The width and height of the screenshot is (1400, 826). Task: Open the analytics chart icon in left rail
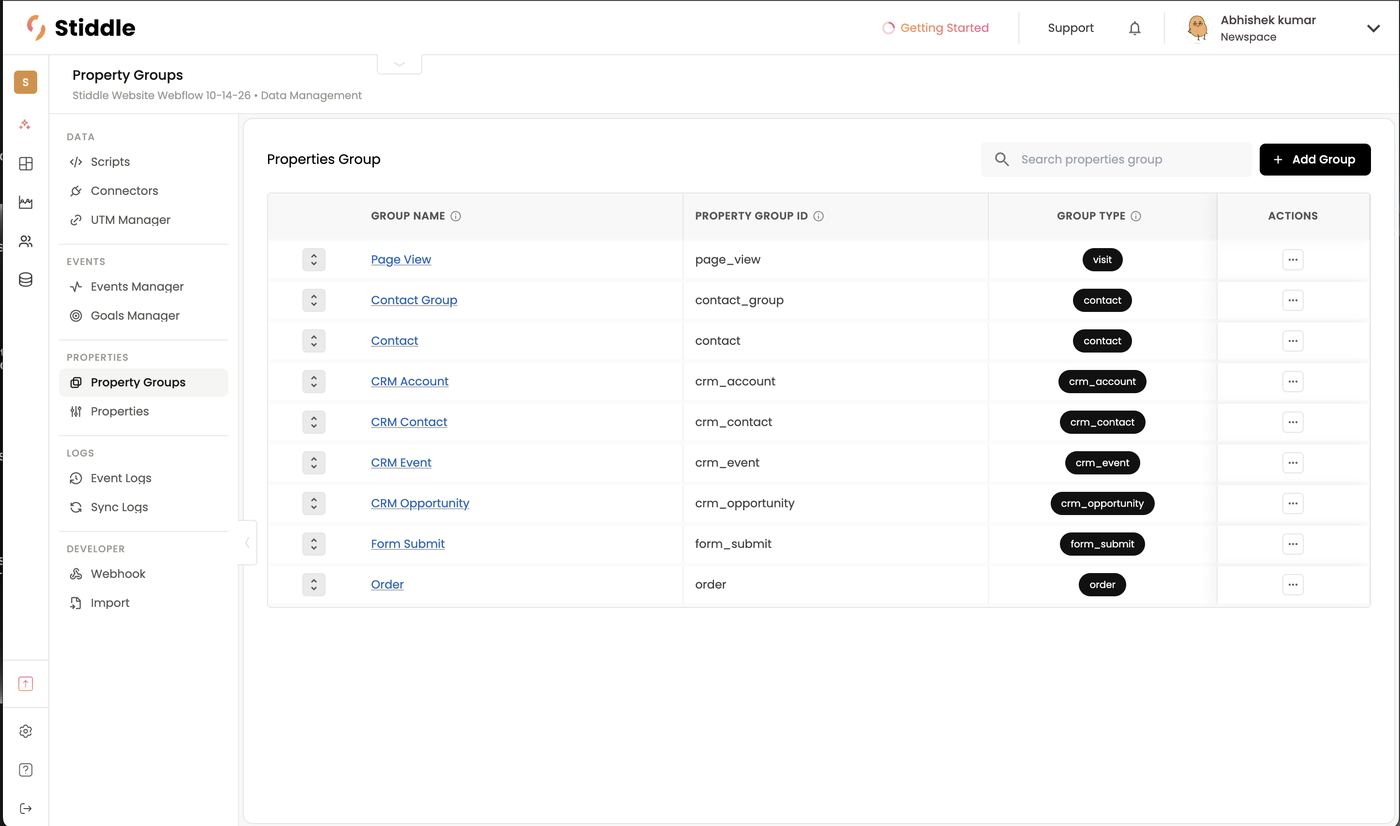coord(26,202)
